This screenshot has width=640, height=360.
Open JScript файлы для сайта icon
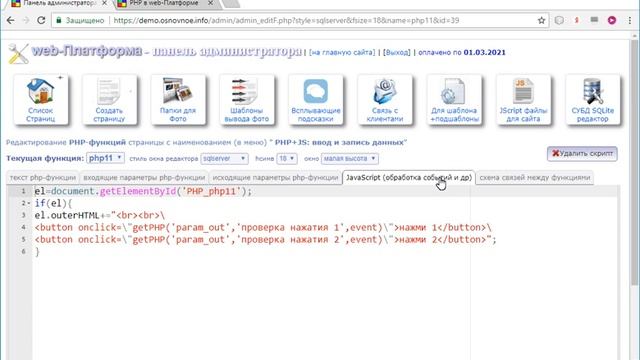pyautogui.click(x=523, y=99)
